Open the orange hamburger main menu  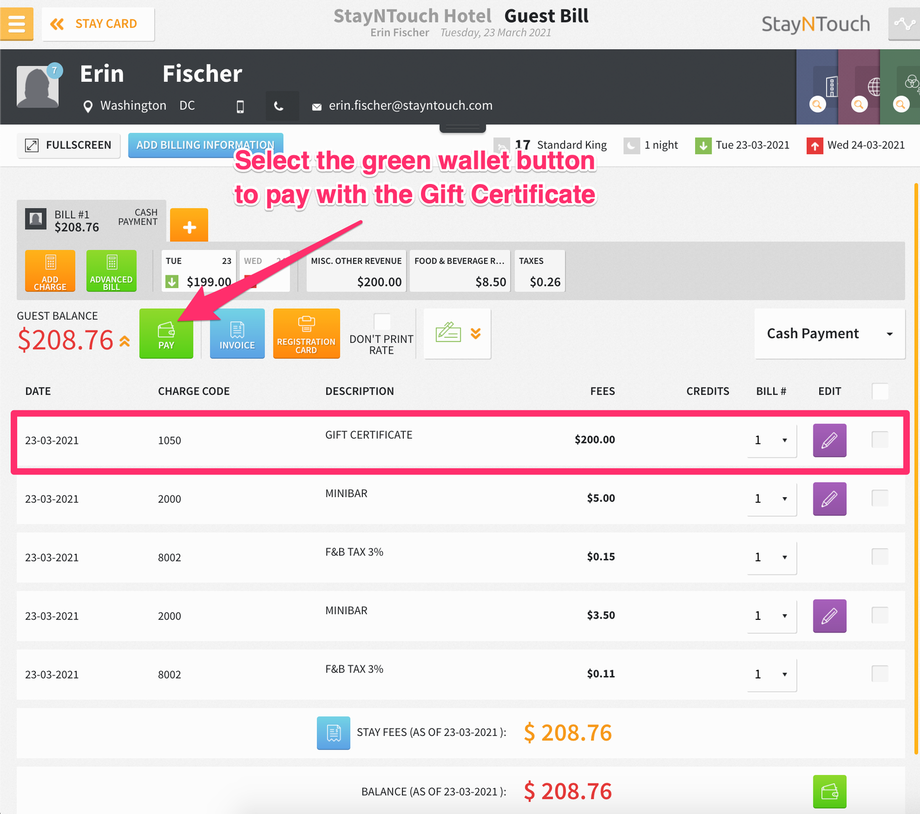16,23
